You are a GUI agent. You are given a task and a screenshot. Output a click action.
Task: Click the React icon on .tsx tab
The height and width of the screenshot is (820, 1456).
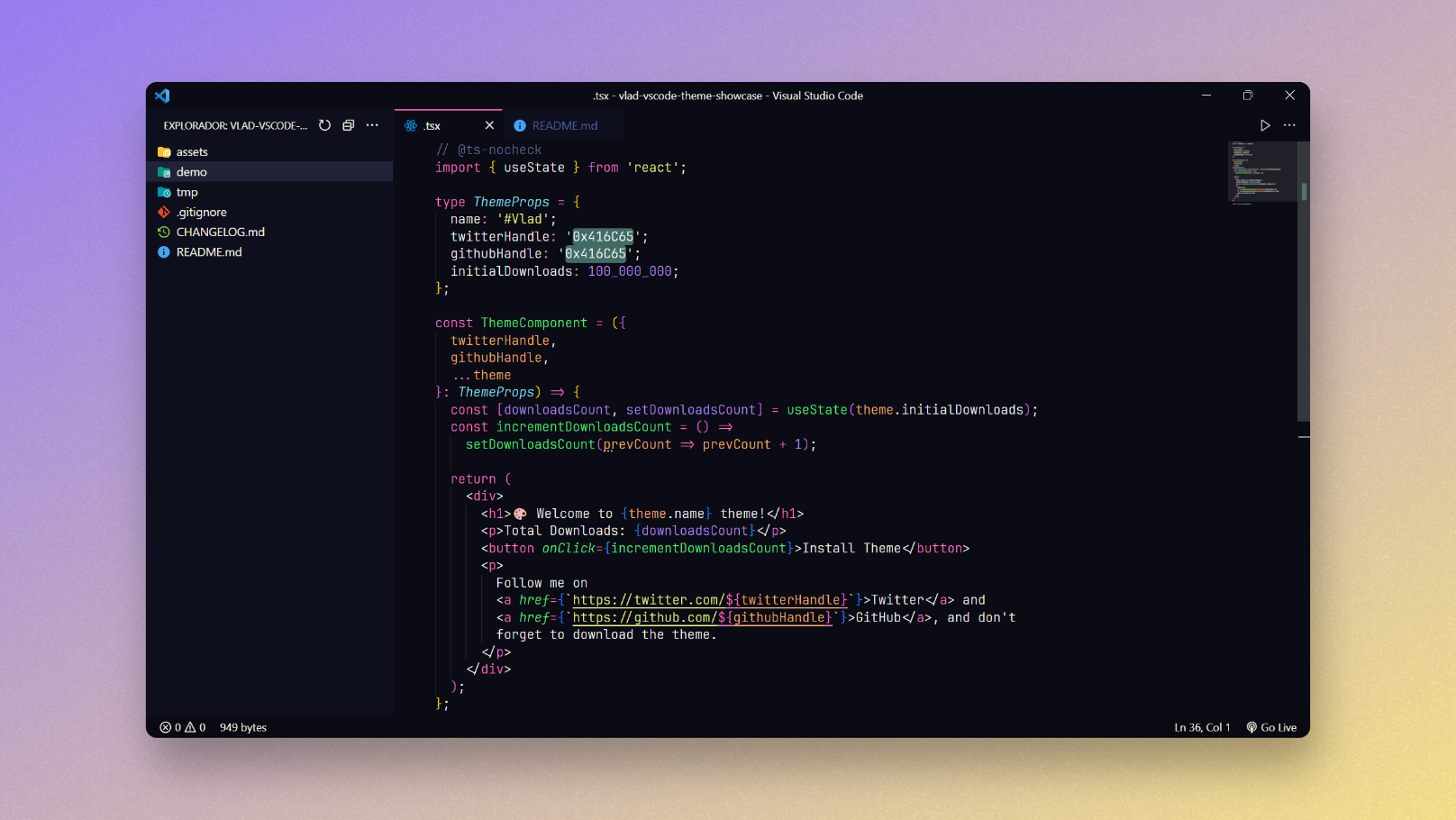click(x=411, y=125)
